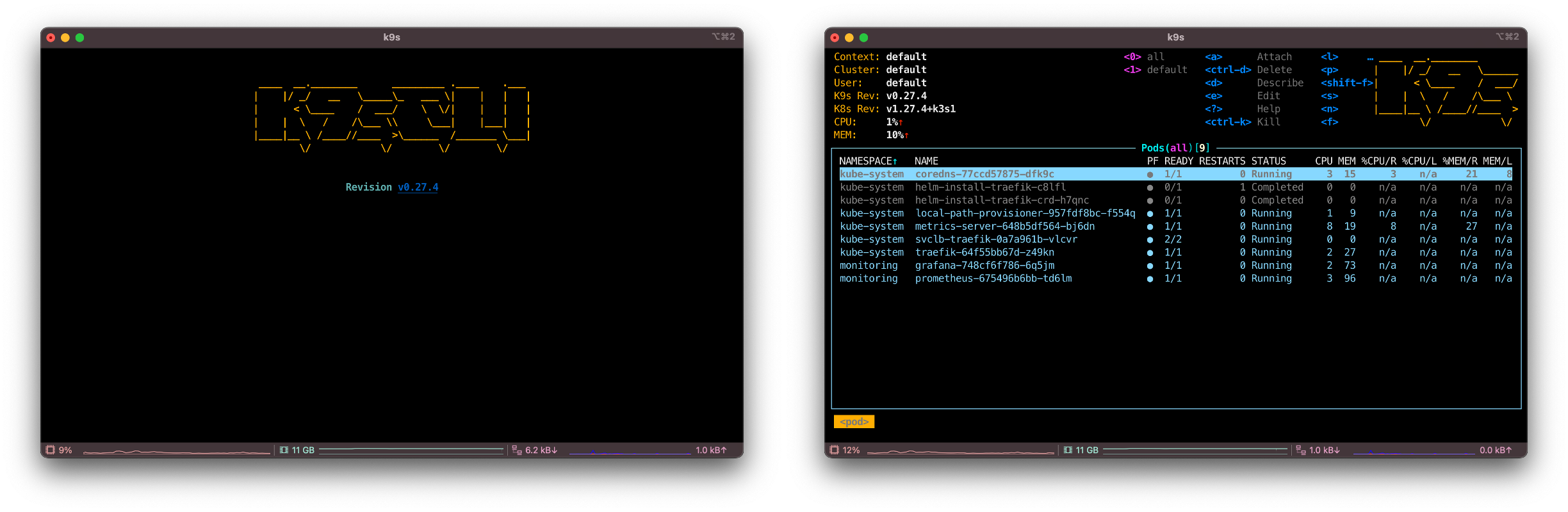Click the Context: default value

906,57
